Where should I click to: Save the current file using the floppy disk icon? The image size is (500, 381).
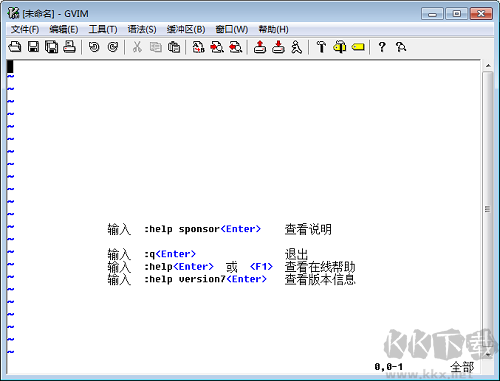(x=33, y=47)
